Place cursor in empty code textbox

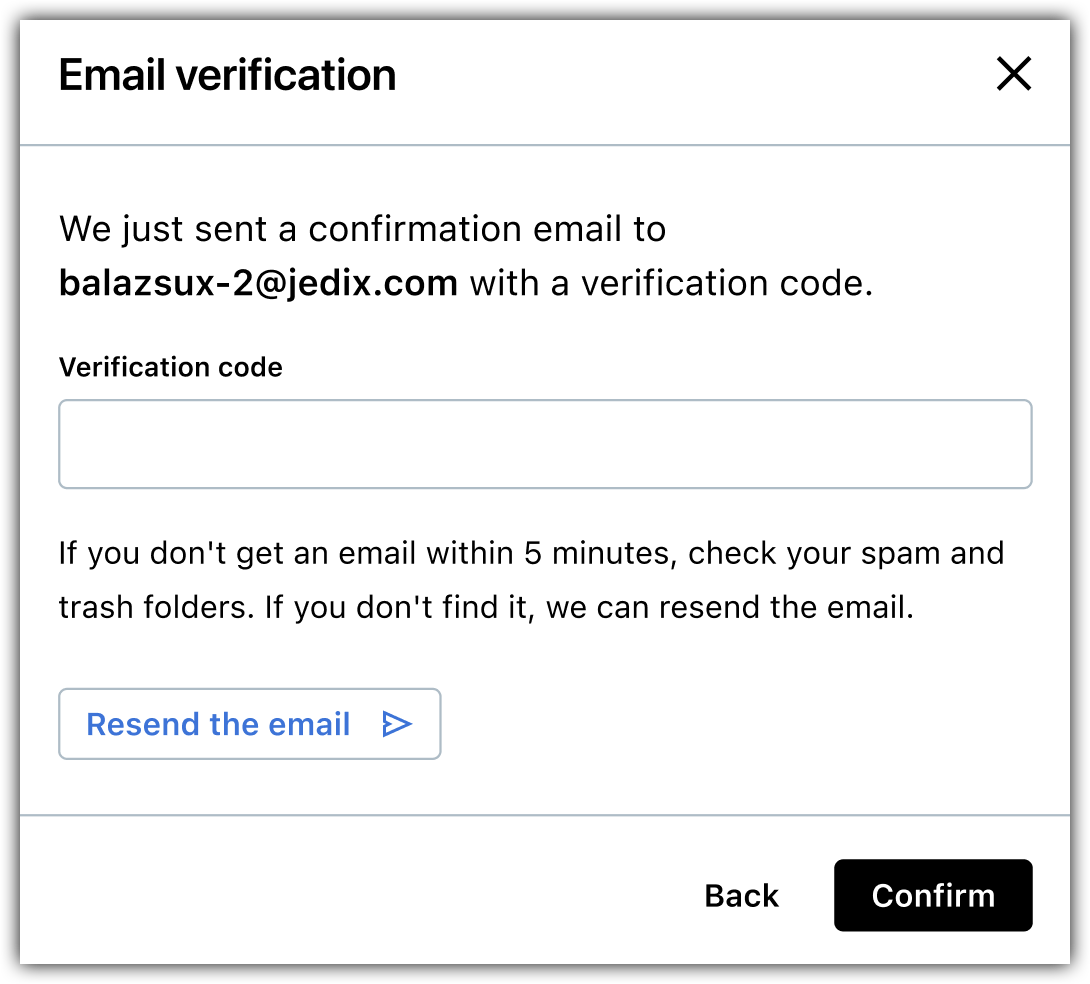click(x=545, y=444)
